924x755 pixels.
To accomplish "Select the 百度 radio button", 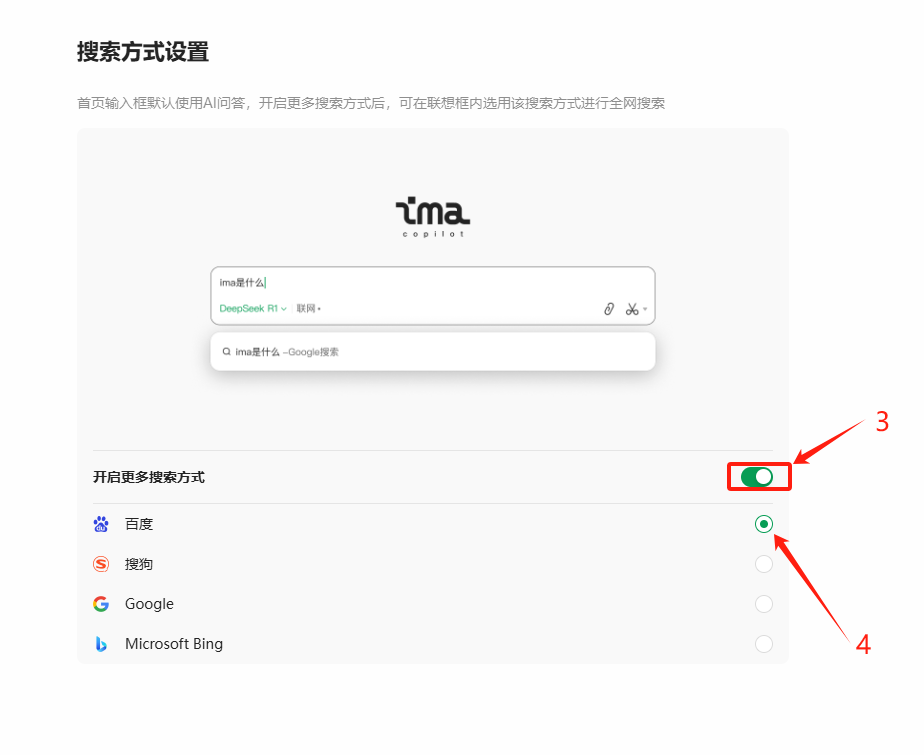I will [x=764, y=524].
